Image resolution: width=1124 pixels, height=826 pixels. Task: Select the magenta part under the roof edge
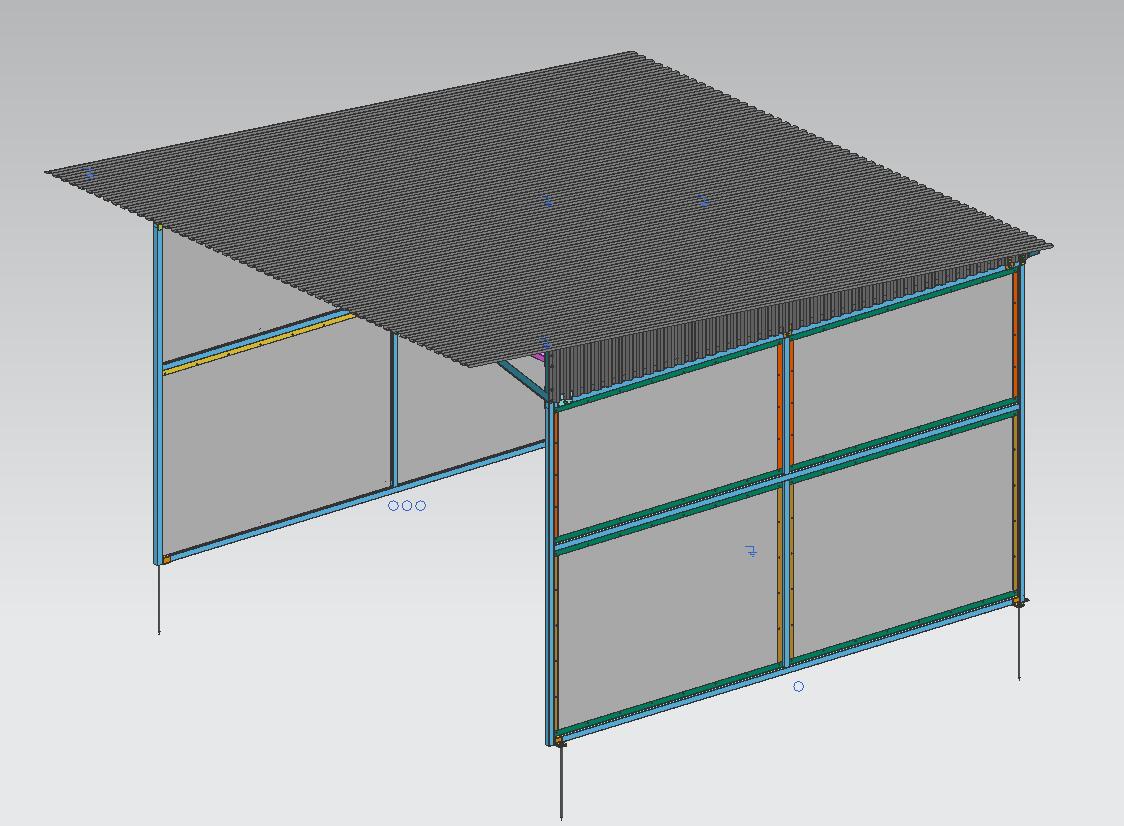click(540, 355)
